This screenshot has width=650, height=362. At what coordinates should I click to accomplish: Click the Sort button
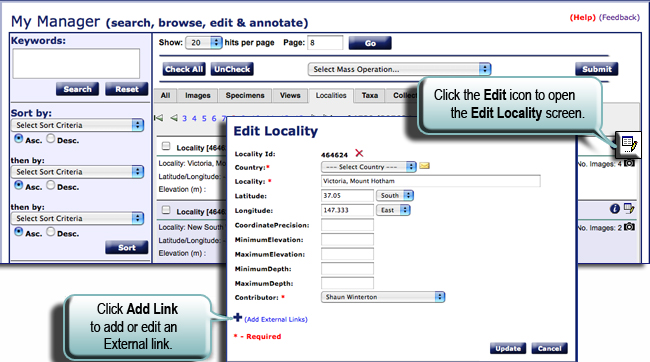pos(127,248)
